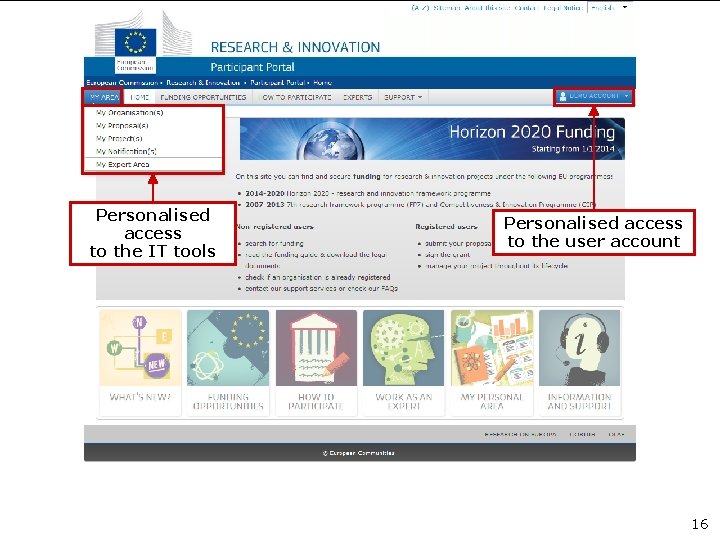Open the English language selector

tap(608, 8)
